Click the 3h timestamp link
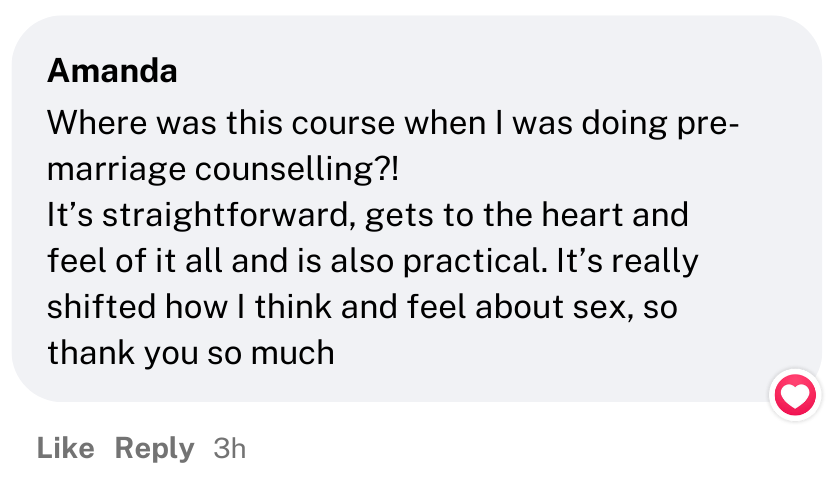This screenshot has height=484, width=835. click(229, 448)
